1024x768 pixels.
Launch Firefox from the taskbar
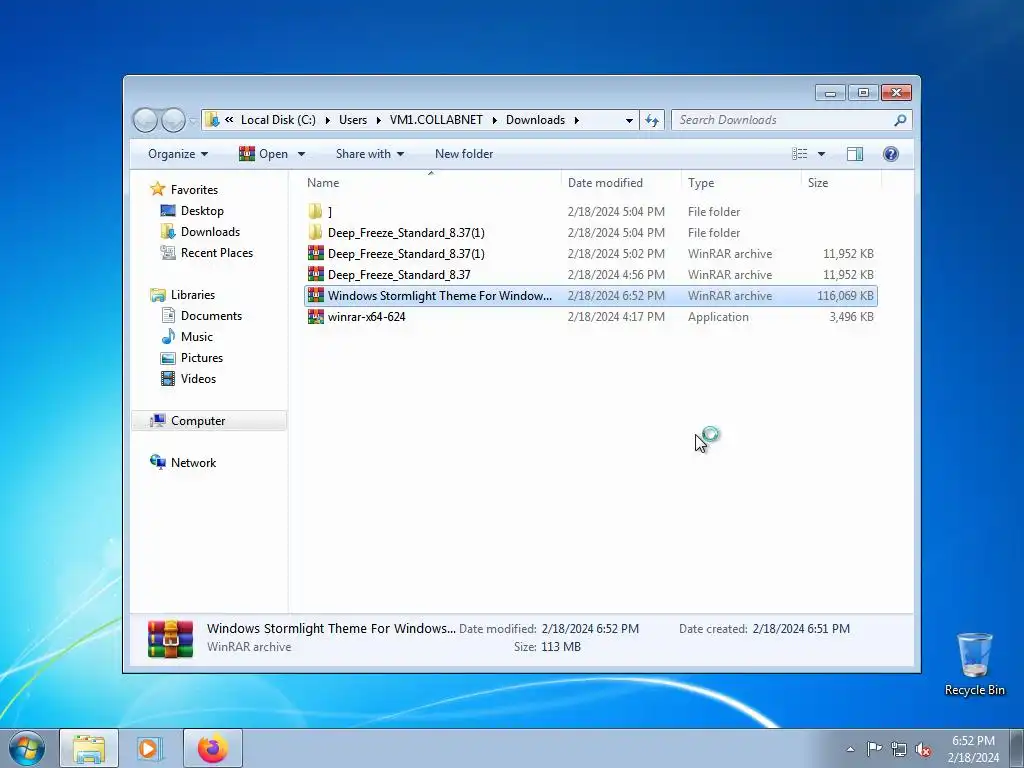tap(213, 748)
